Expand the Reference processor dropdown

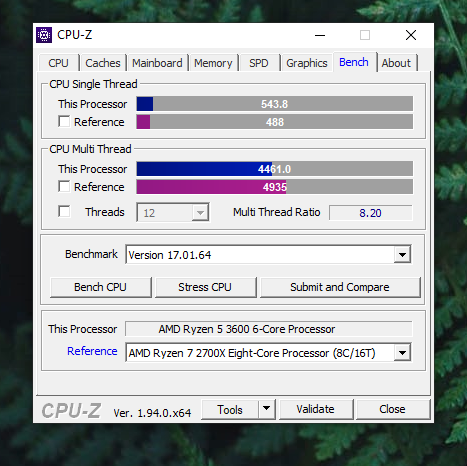(x=402, y=353)
